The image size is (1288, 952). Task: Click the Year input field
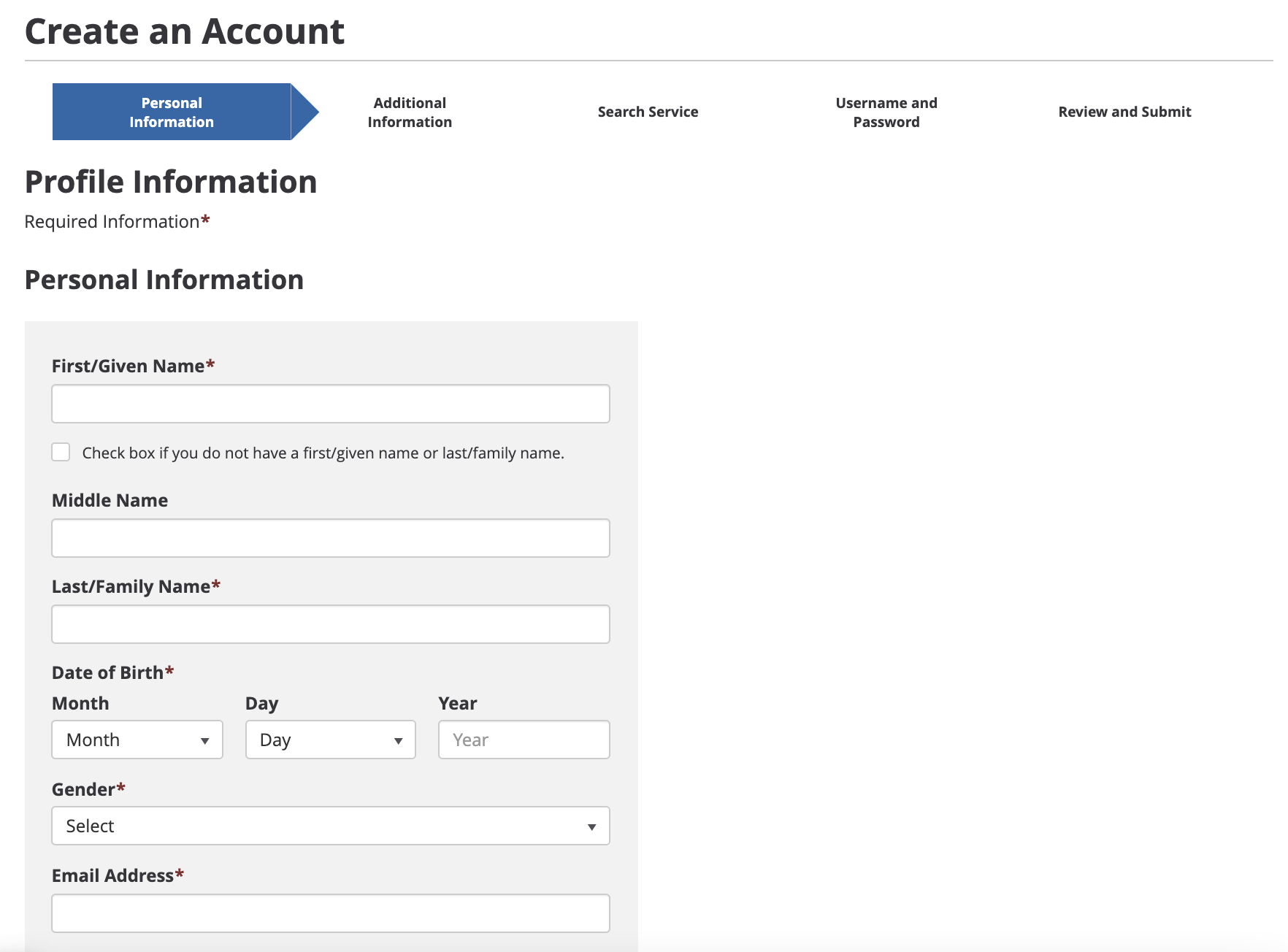(524, 740)
